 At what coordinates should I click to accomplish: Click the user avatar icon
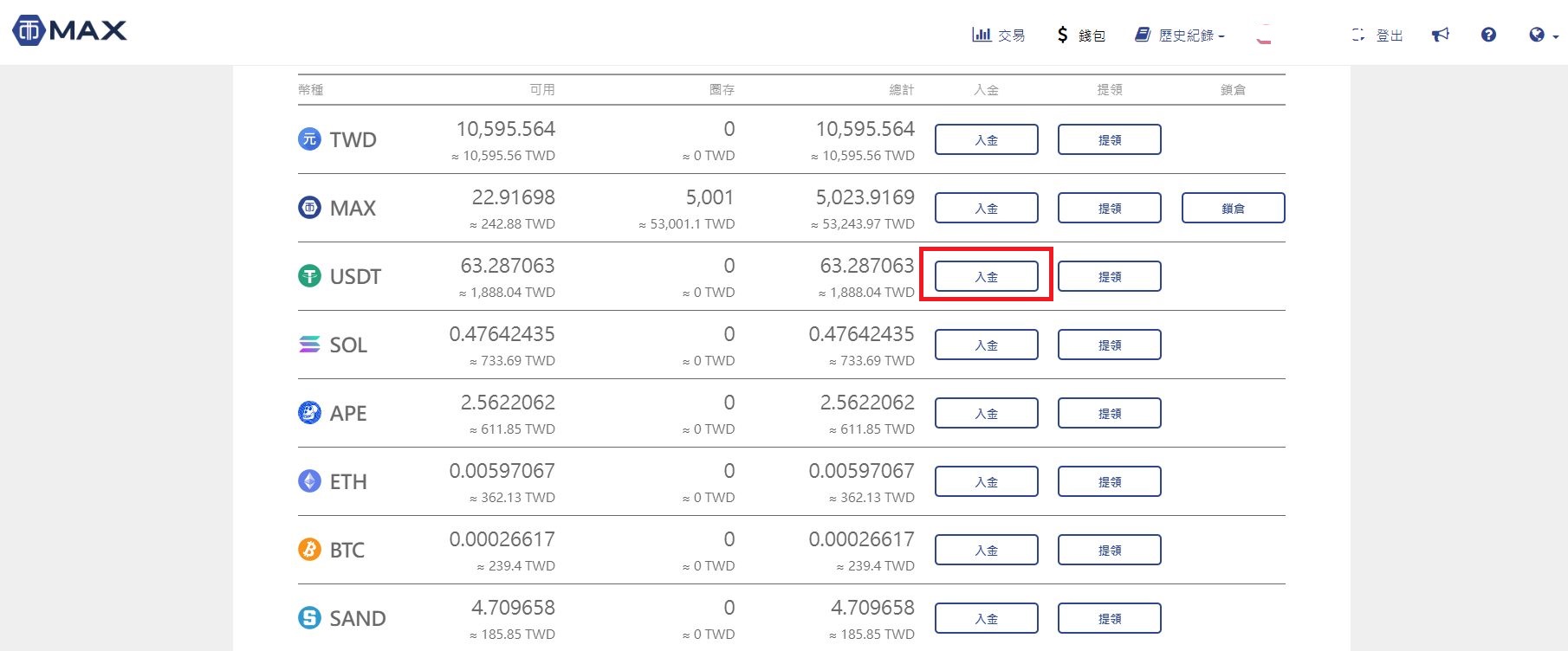[1265, 35]
